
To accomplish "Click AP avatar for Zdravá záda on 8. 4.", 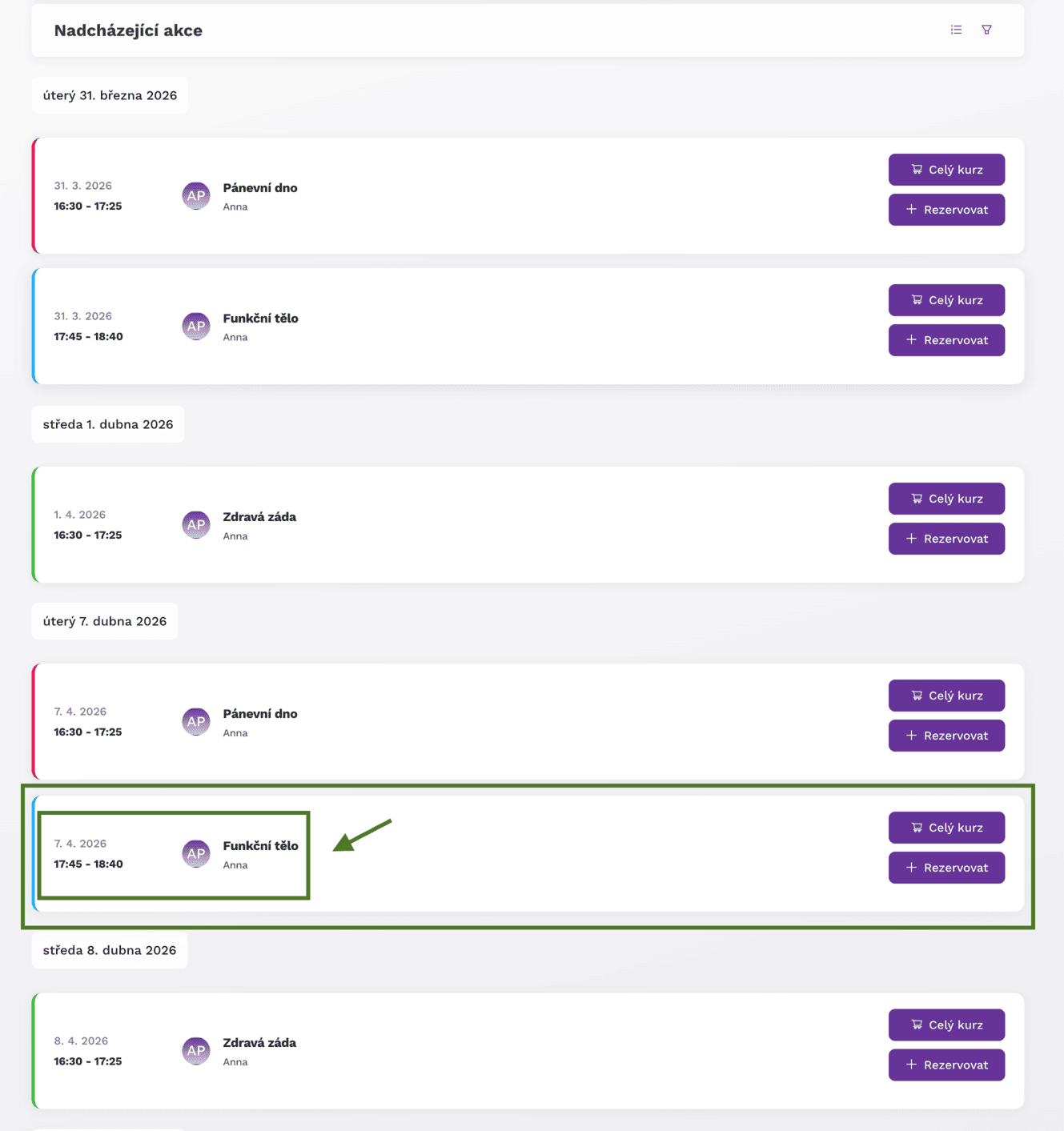I will click(196, 1051).
